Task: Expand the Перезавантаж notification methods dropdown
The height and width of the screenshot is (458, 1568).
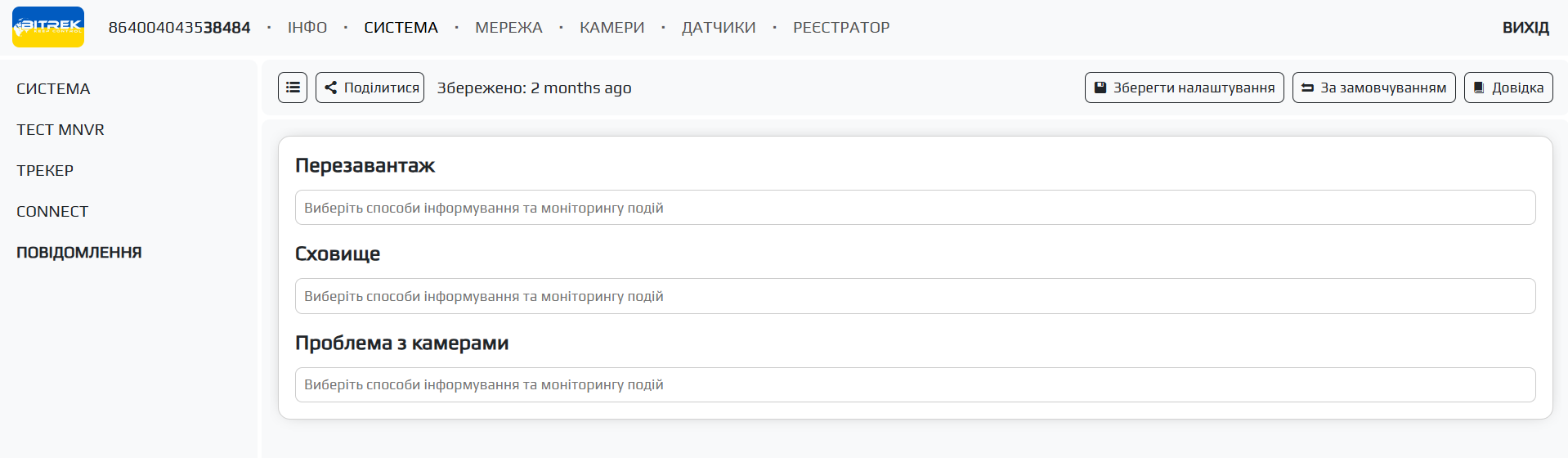Action: pyautogui.click(x=915, y=208)
